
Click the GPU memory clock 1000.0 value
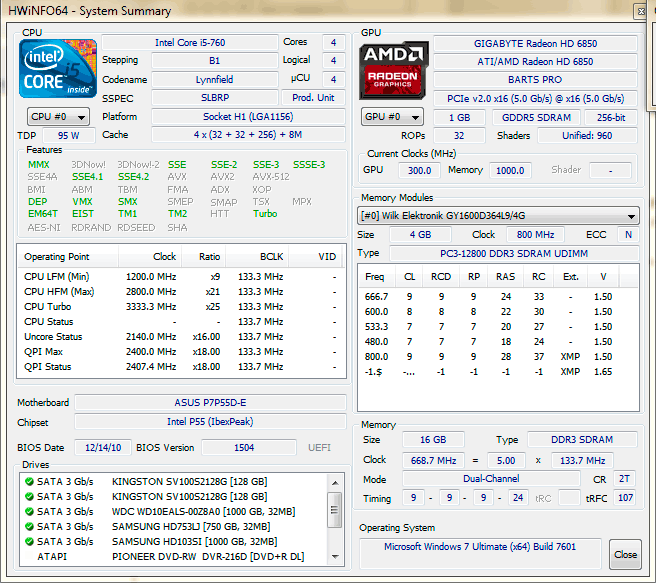click(x=510, y=171)
